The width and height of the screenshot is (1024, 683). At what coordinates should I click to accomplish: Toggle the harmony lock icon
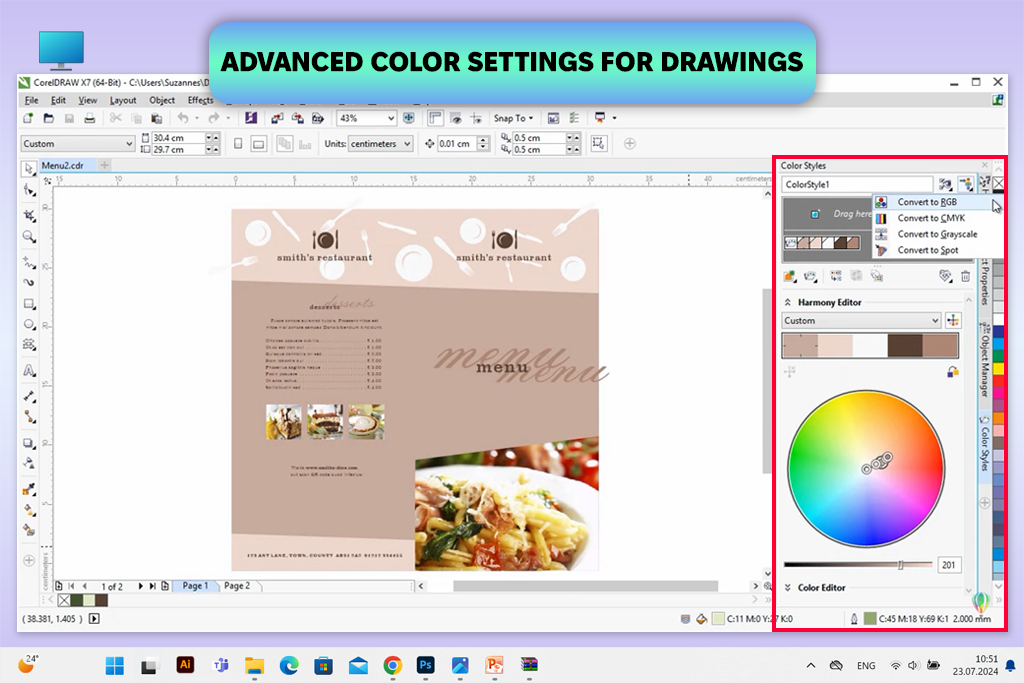953,372
